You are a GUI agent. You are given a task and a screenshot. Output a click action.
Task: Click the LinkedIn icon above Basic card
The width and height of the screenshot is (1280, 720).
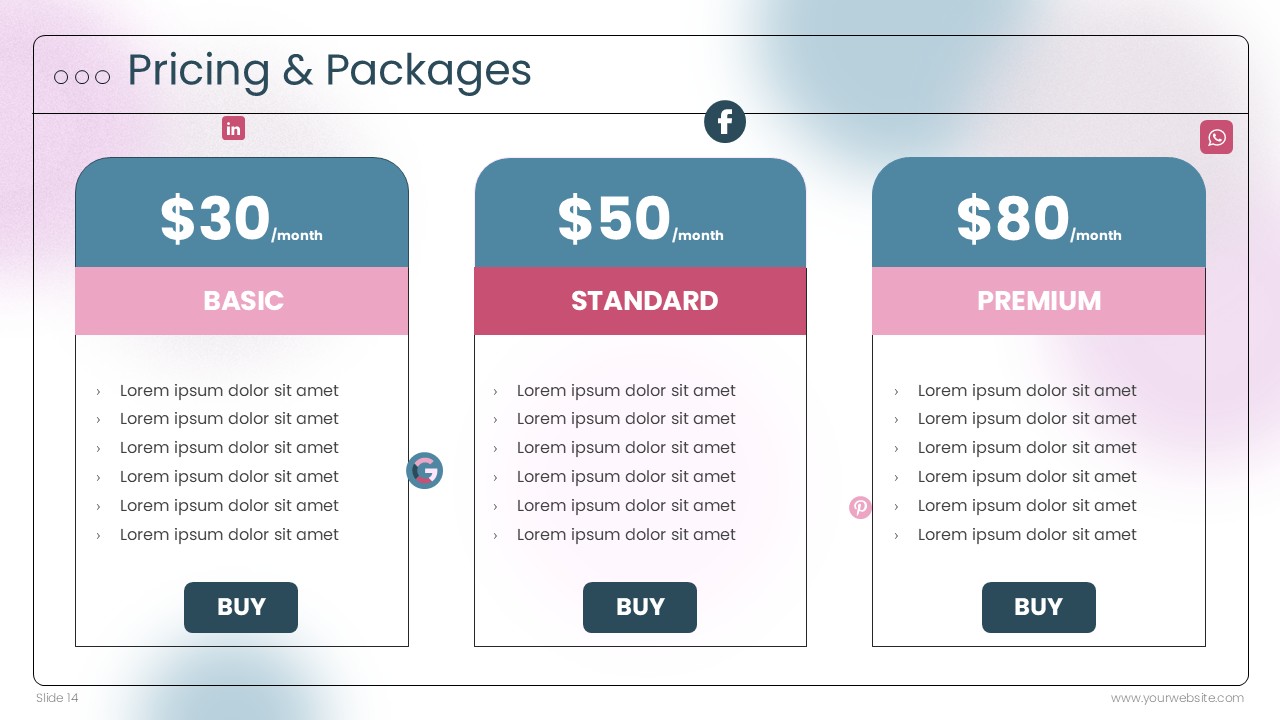pyautogui.click(x=233, y=128)
